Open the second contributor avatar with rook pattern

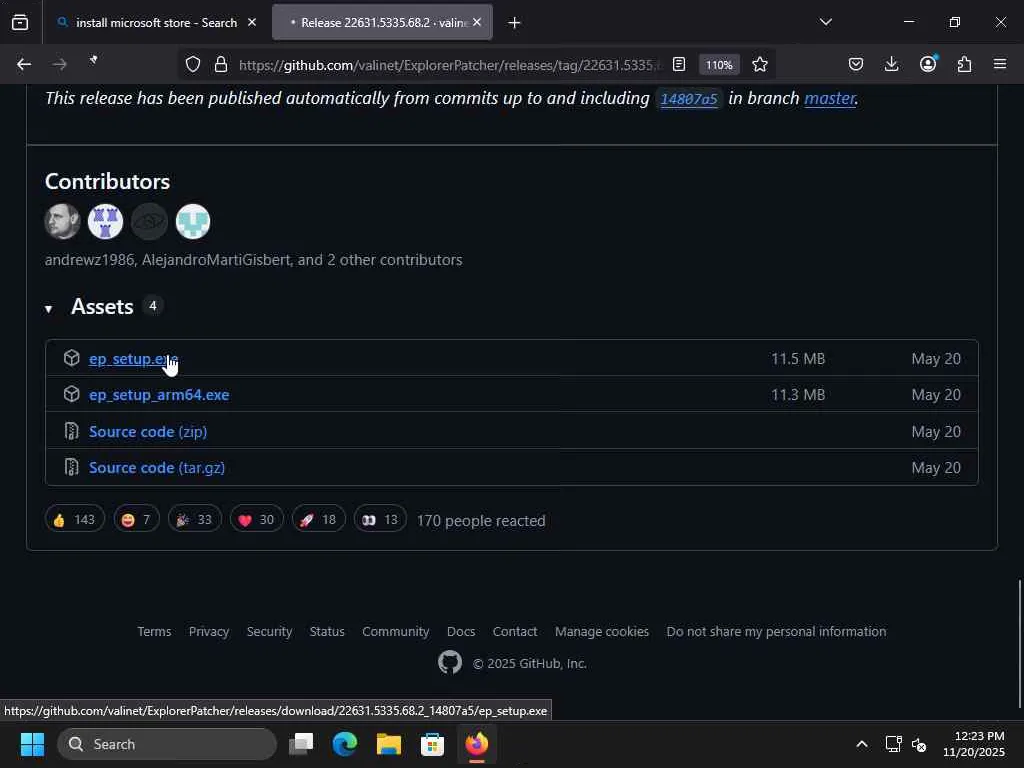[106, 221]
